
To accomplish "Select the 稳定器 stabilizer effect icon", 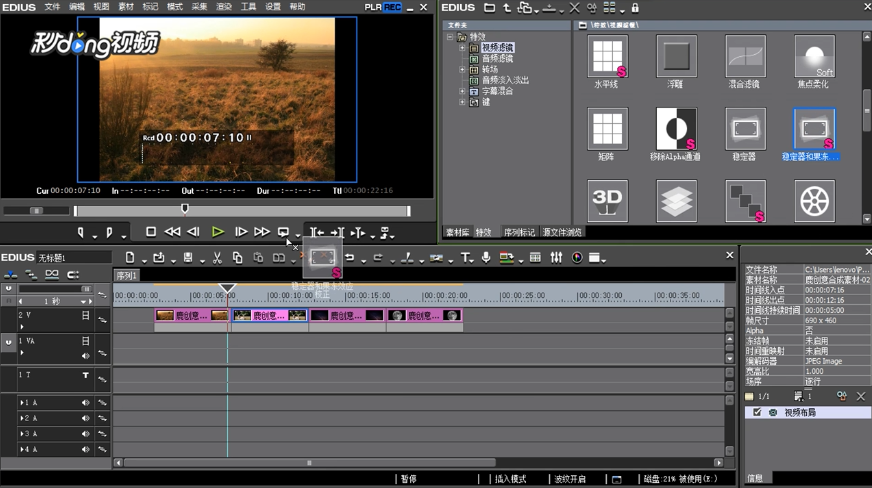I will (745, 129).
